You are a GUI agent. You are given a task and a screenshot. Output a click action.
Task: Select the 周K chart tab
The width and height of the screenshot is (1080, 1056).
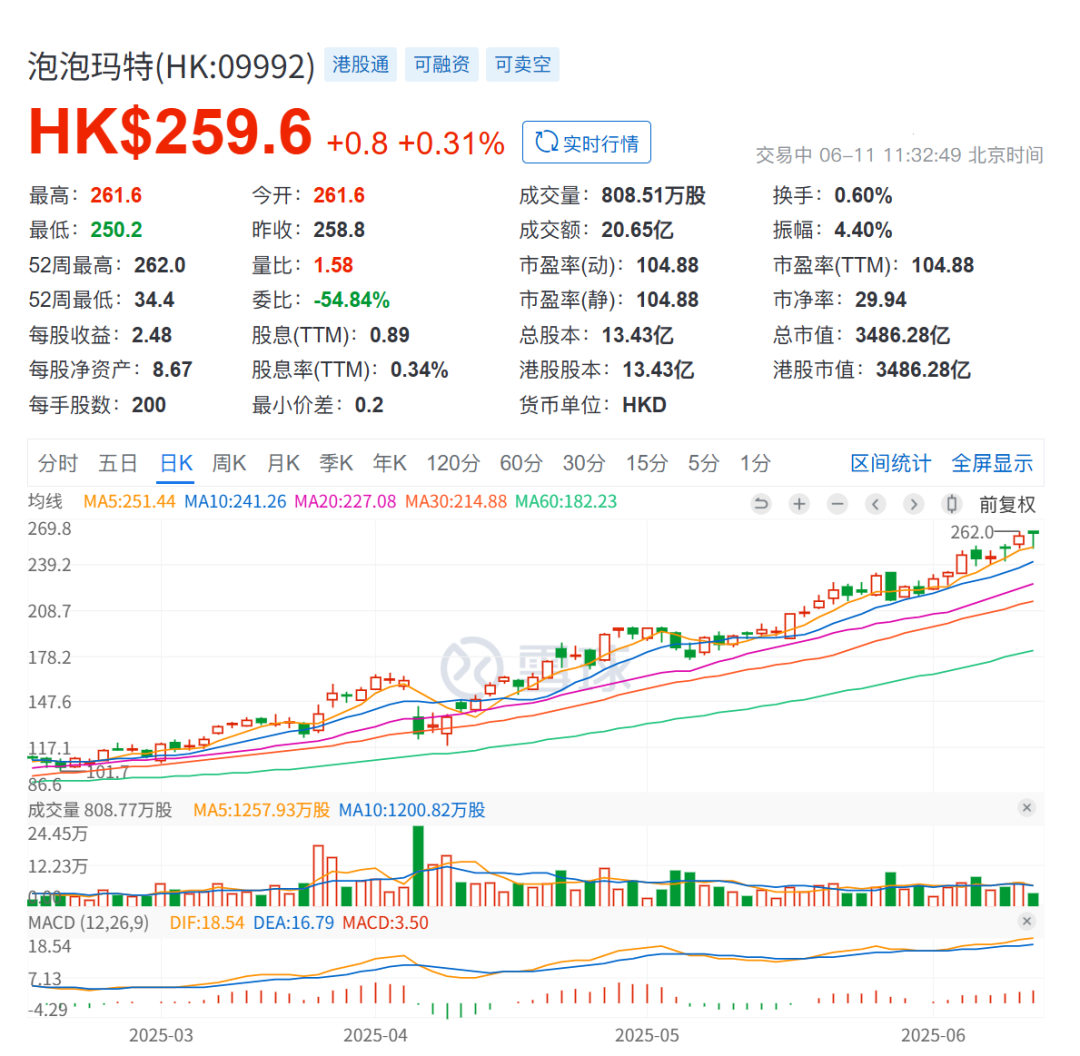click(229, 463)
